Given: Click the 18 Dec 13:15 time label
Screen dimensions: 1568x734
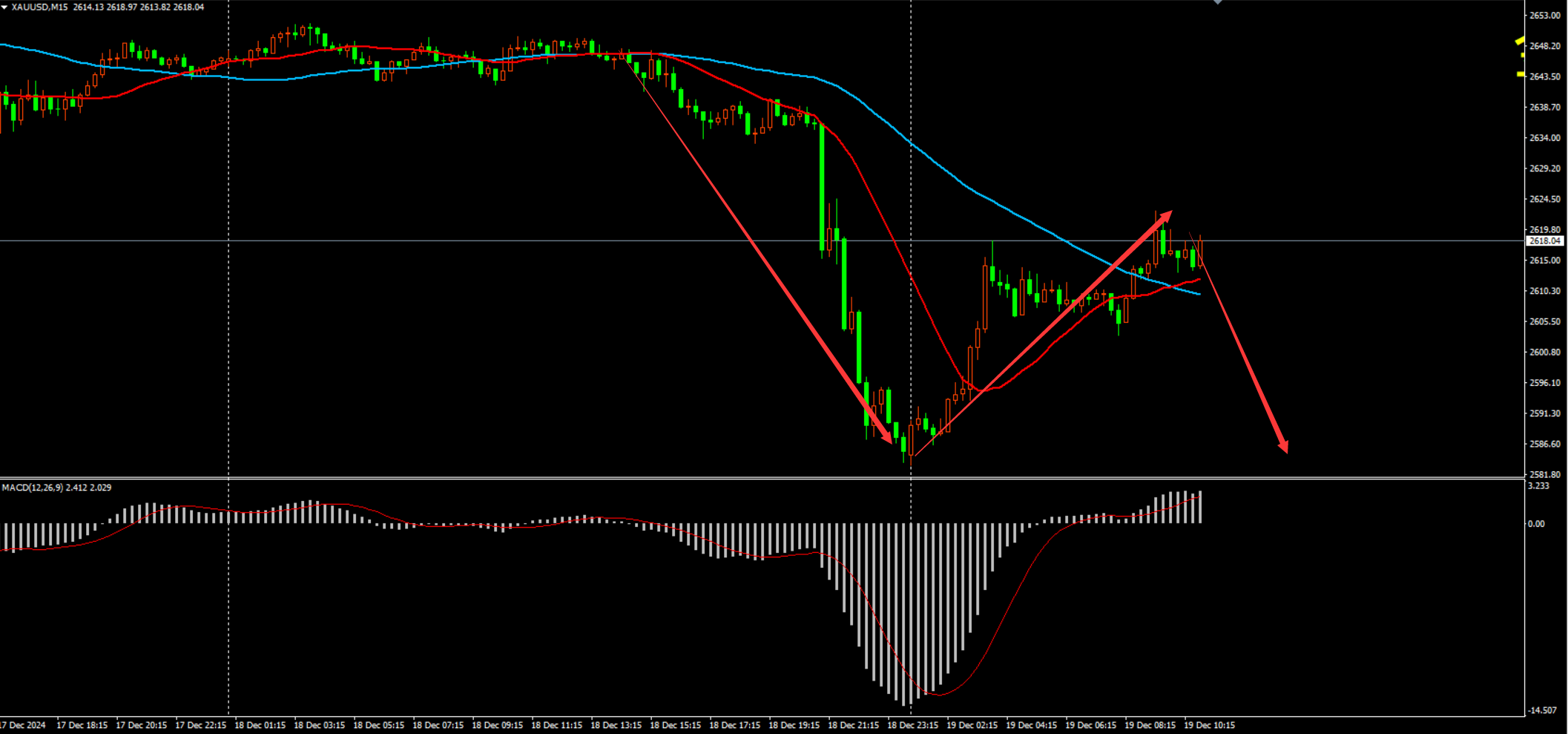Looking at the screenshot, I should click(616, 725).
